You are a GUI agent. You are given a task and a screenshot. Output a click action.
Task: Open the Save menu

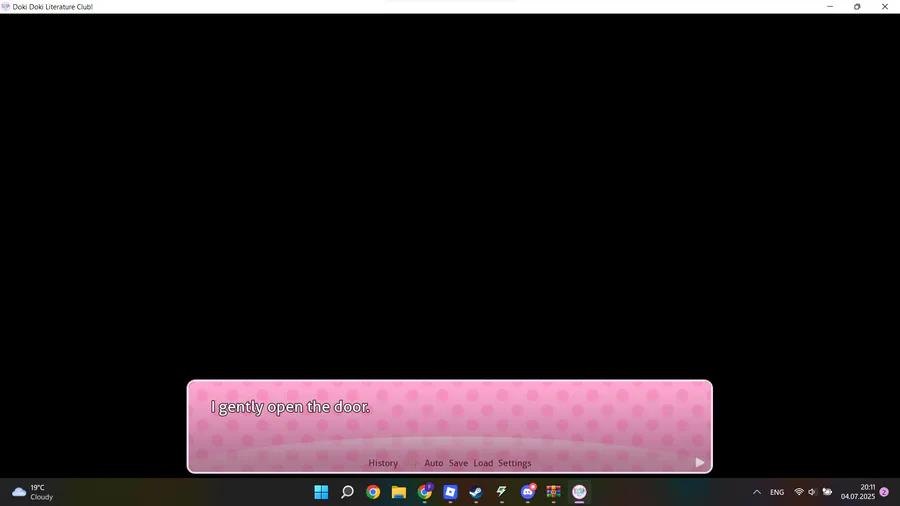point(458,463)
